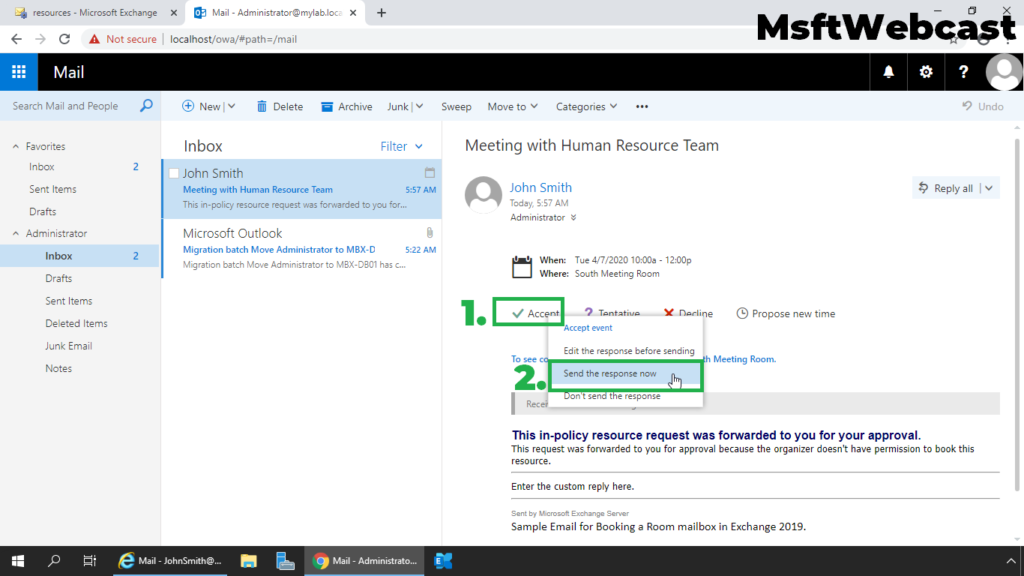Go back in the browser
The height and width of the screenshot is (576, 1024).
[x=16, y=39]
